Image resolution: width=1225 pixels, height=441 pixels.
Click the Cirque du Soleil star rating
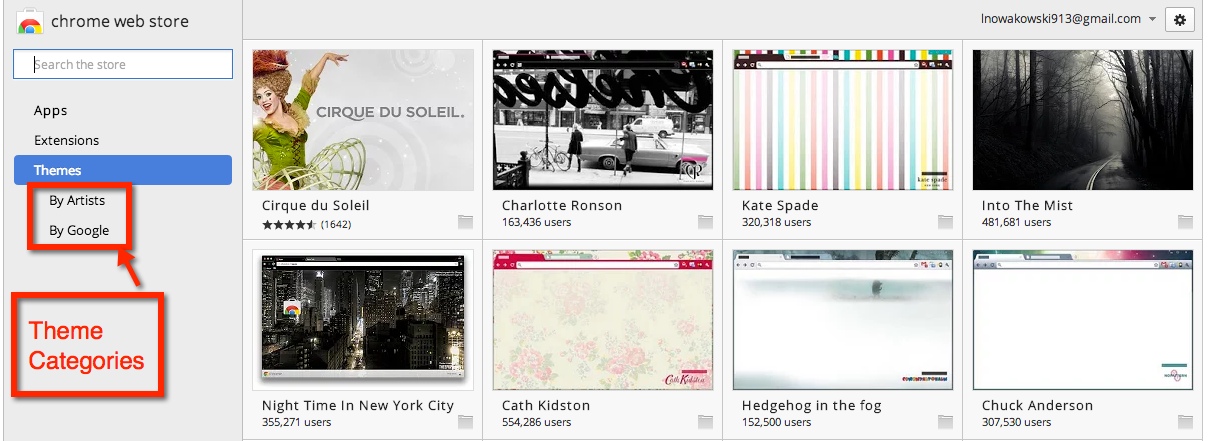tap(289, 225)
